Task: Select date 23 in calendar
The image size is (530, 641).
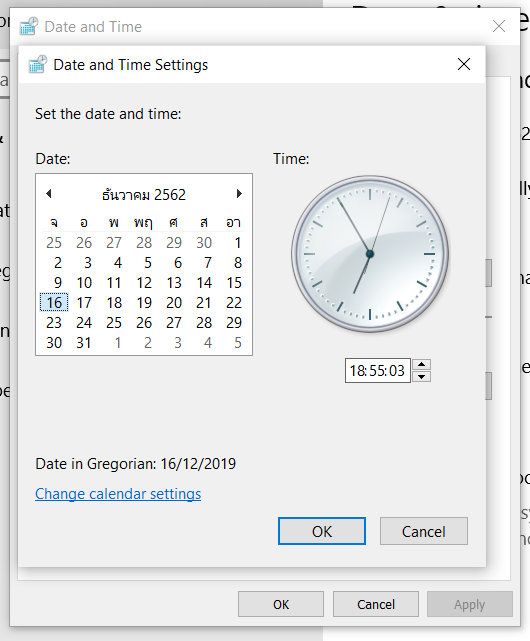Action: click(x=54, y=323)
